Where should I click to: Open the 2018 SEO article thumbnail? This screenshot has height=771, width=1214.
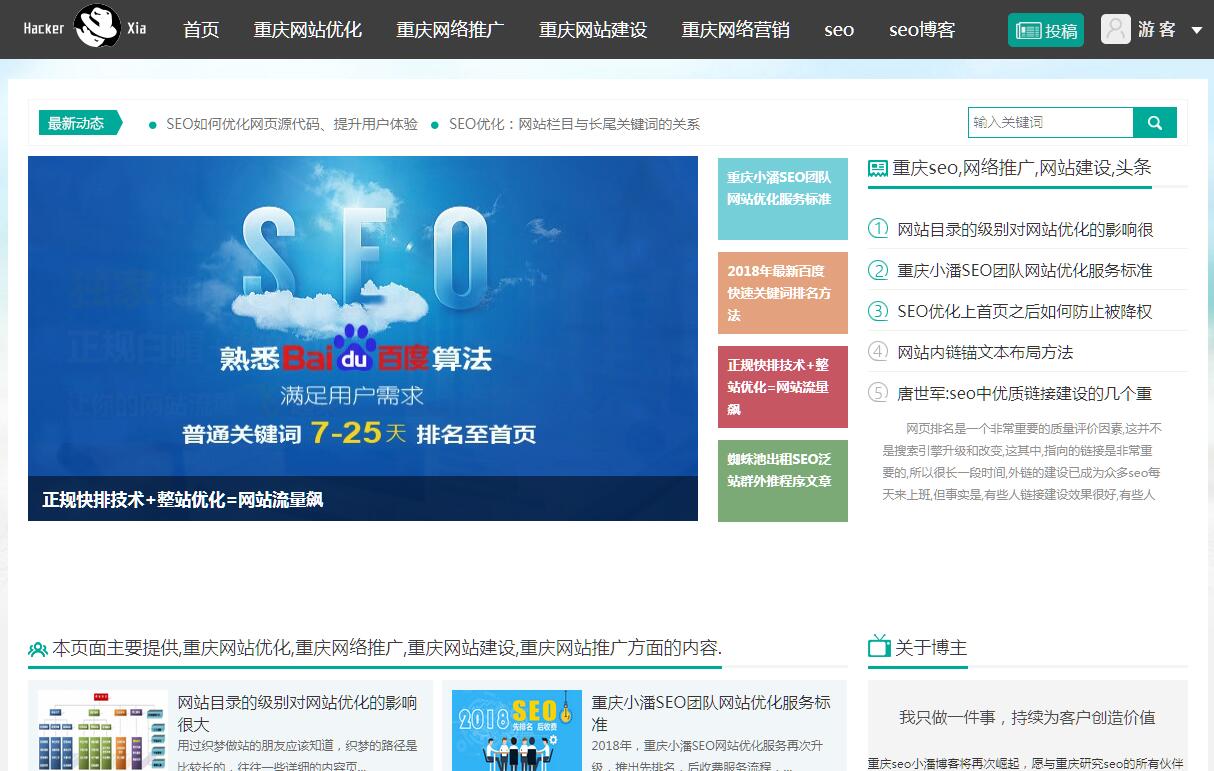517,730
